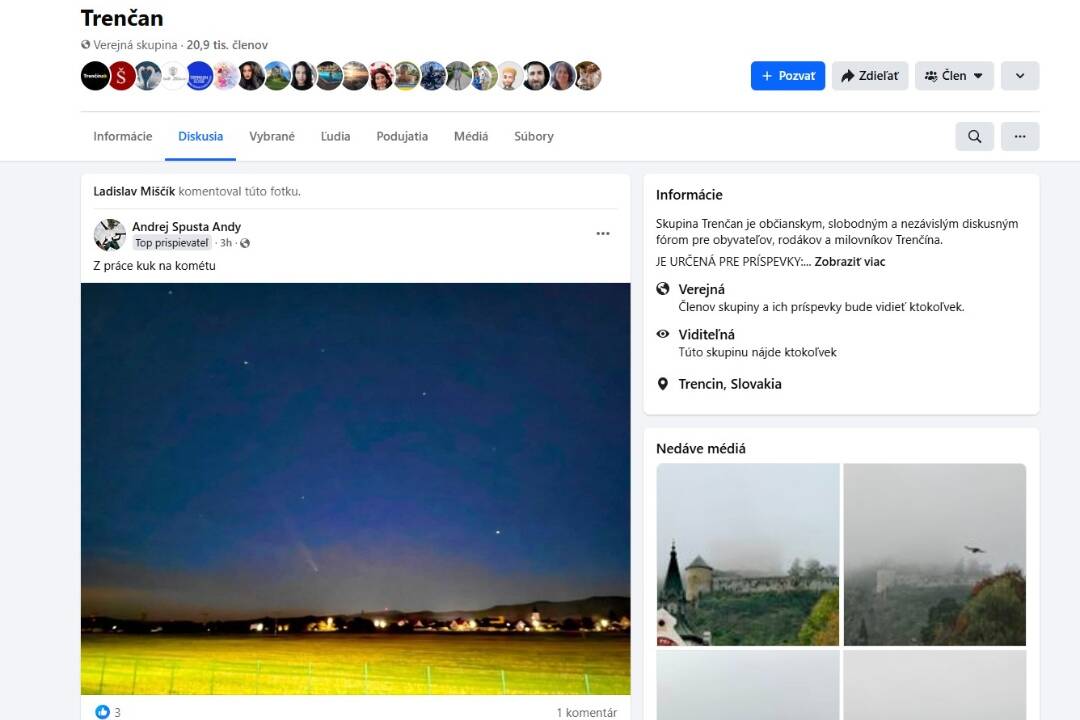Viewport: 1080px width, 720px height.
Task: Click the red S member avatar
Action: click(122, 76)
